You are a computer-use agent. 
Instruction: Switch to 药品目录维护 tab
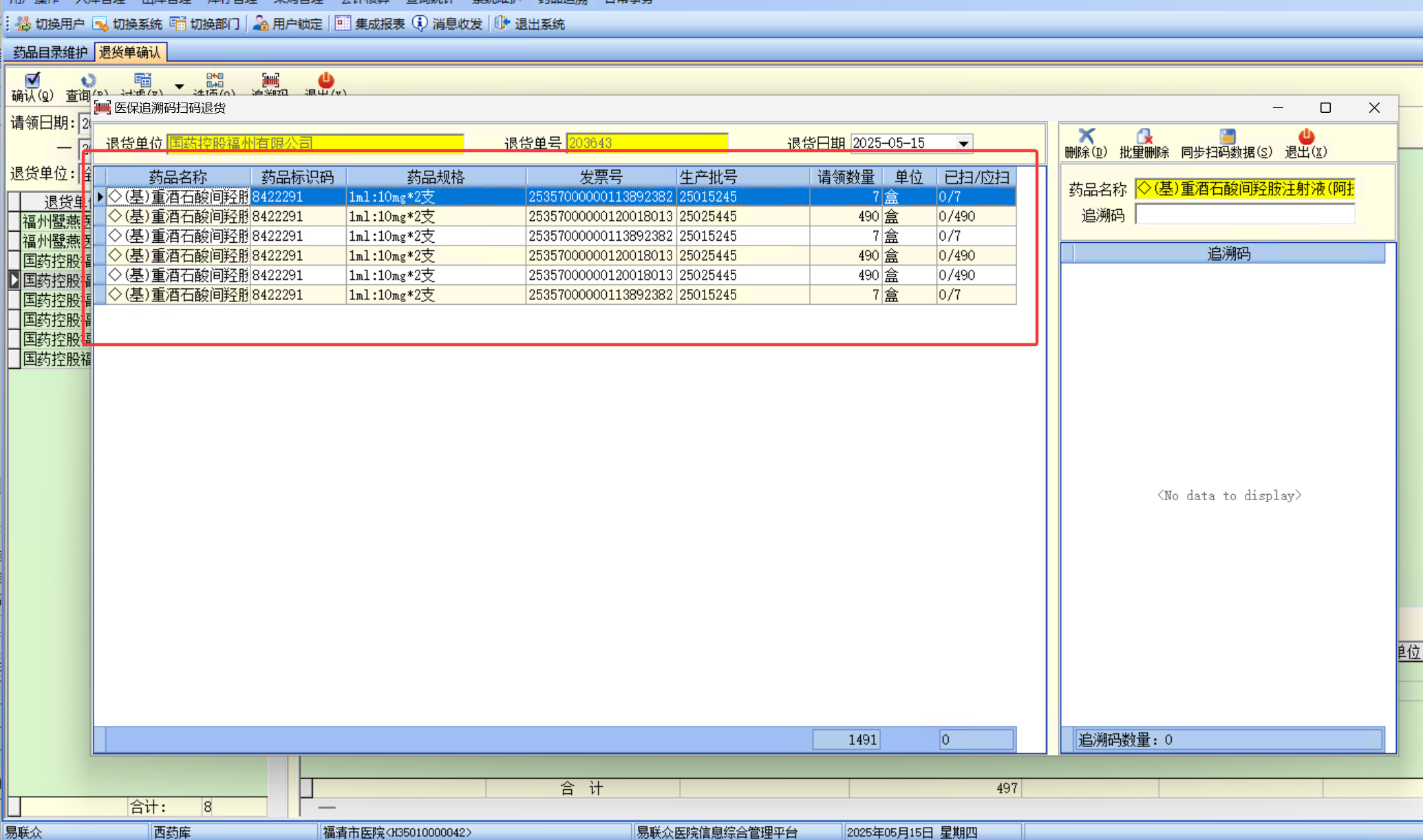point(50,52)
